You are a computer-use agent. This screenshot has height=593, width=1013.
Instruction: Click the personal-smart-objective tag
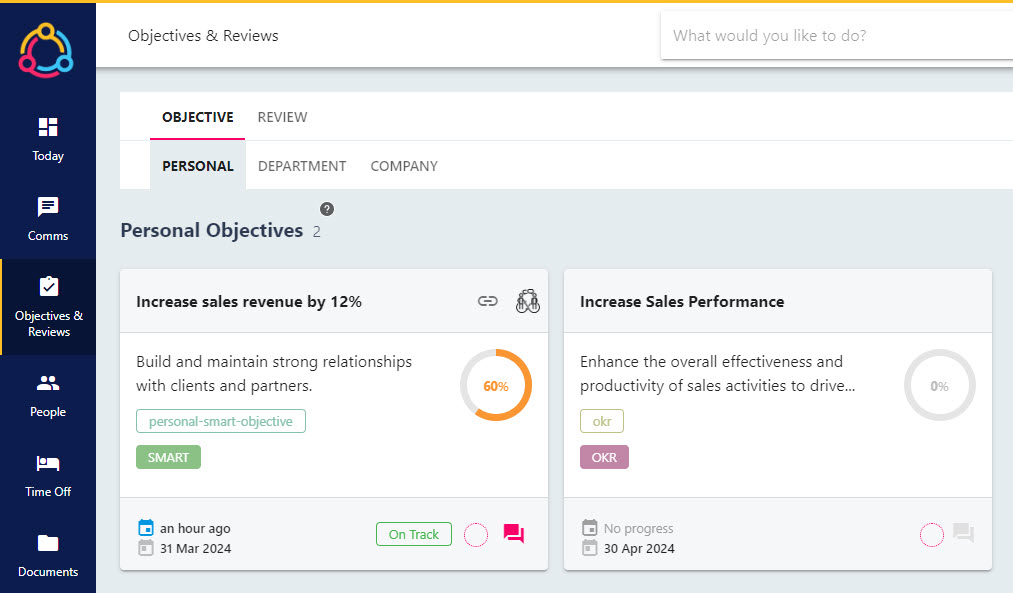(221, 421)
